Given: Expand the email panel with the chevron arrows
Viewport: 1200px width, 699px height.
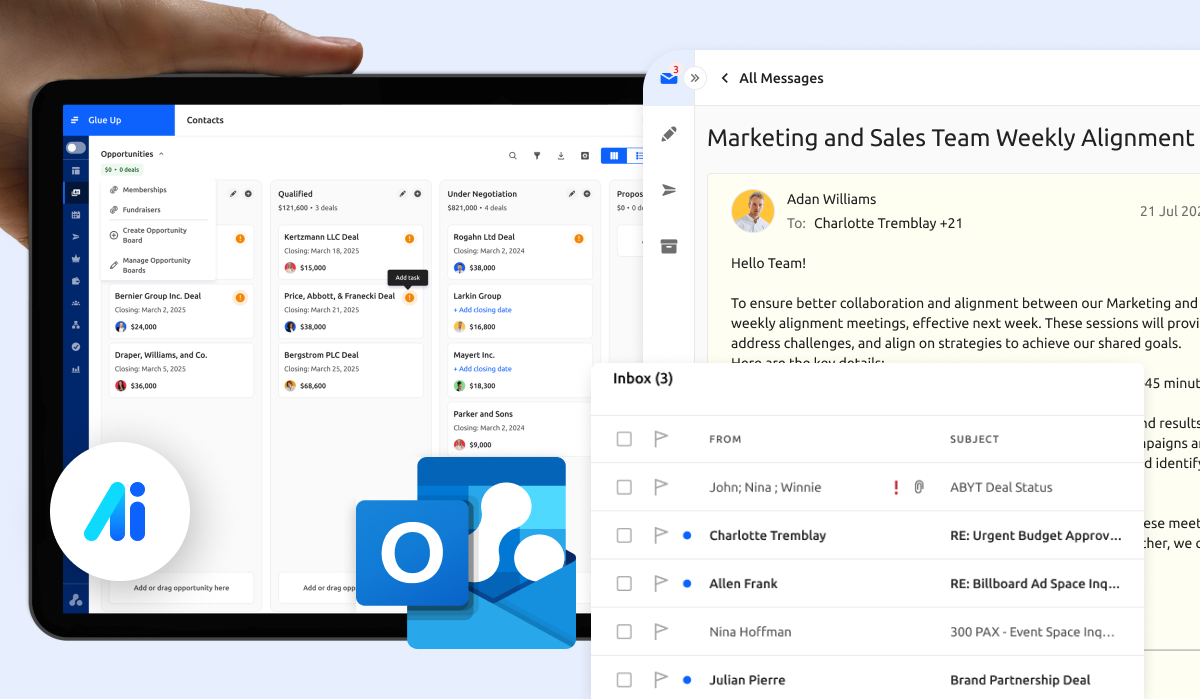Looking at the screenshot, I should [695, 77].
